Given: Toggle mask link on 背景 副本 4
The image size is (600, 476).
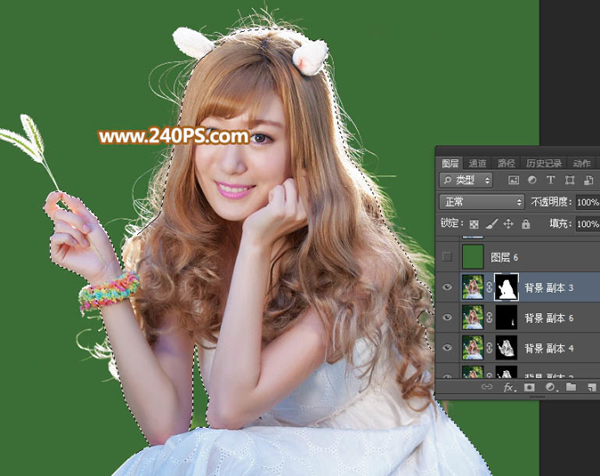Looking at the screenshot, I should click(489, 348).
